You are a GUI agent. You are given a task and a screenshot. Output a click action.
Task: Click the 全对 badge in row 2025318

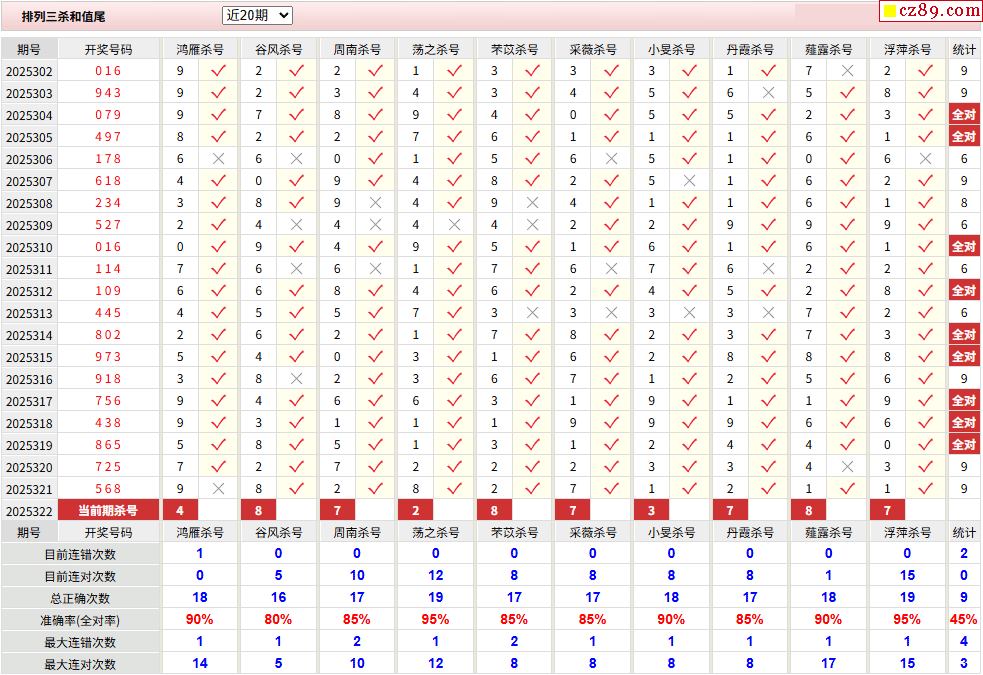[964, 422]
